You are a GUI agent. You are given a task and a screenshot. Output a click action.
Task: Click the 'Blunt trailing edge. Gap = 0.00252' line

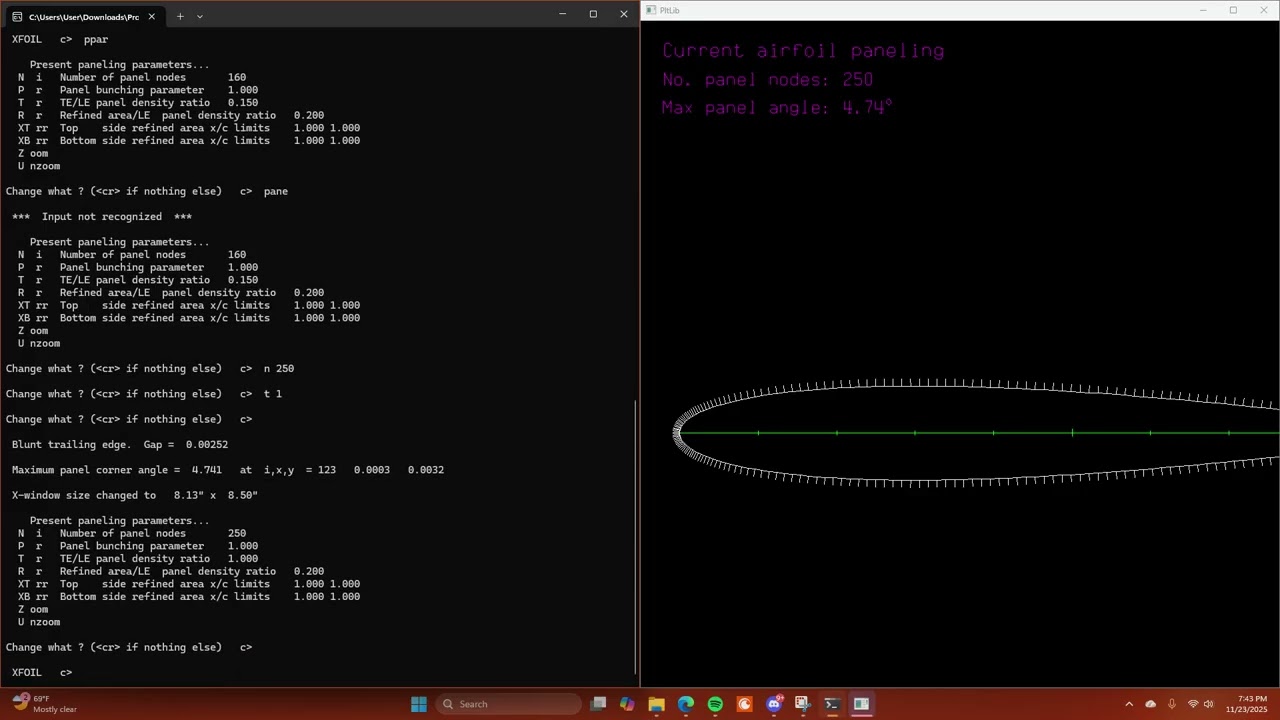click(120, 445)
